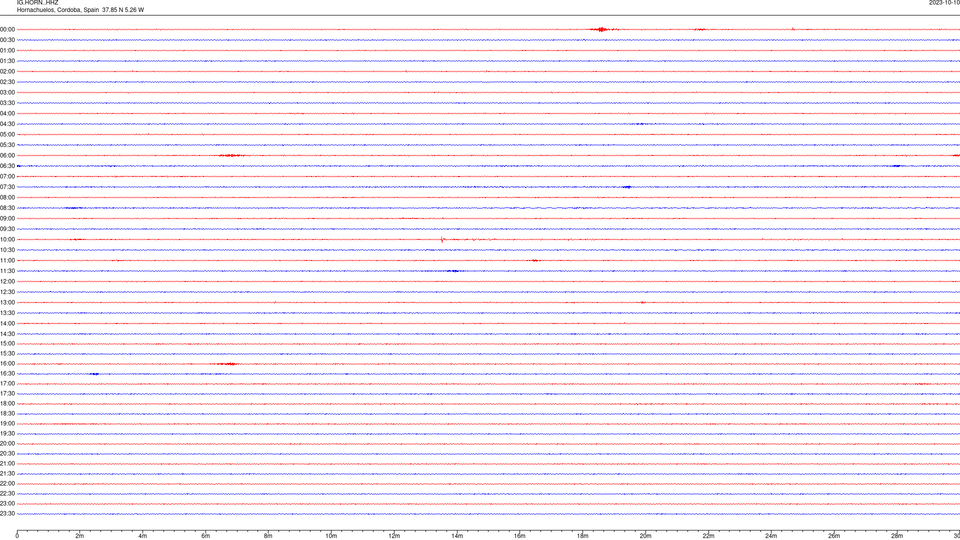The image size is (960, 540).
Task: Select the 21:30 trace time label
Action: 7,474
